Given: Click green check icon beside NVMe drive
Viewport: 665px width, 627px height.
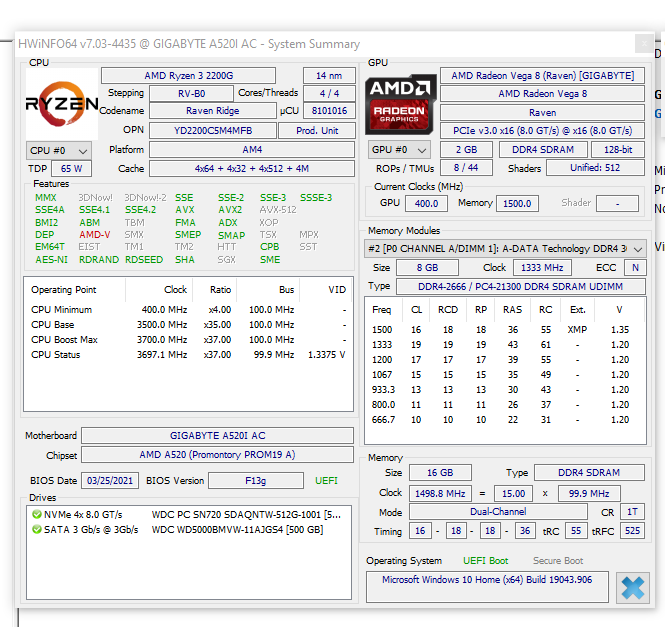Looking at the screenshot, I should [37, 515].
